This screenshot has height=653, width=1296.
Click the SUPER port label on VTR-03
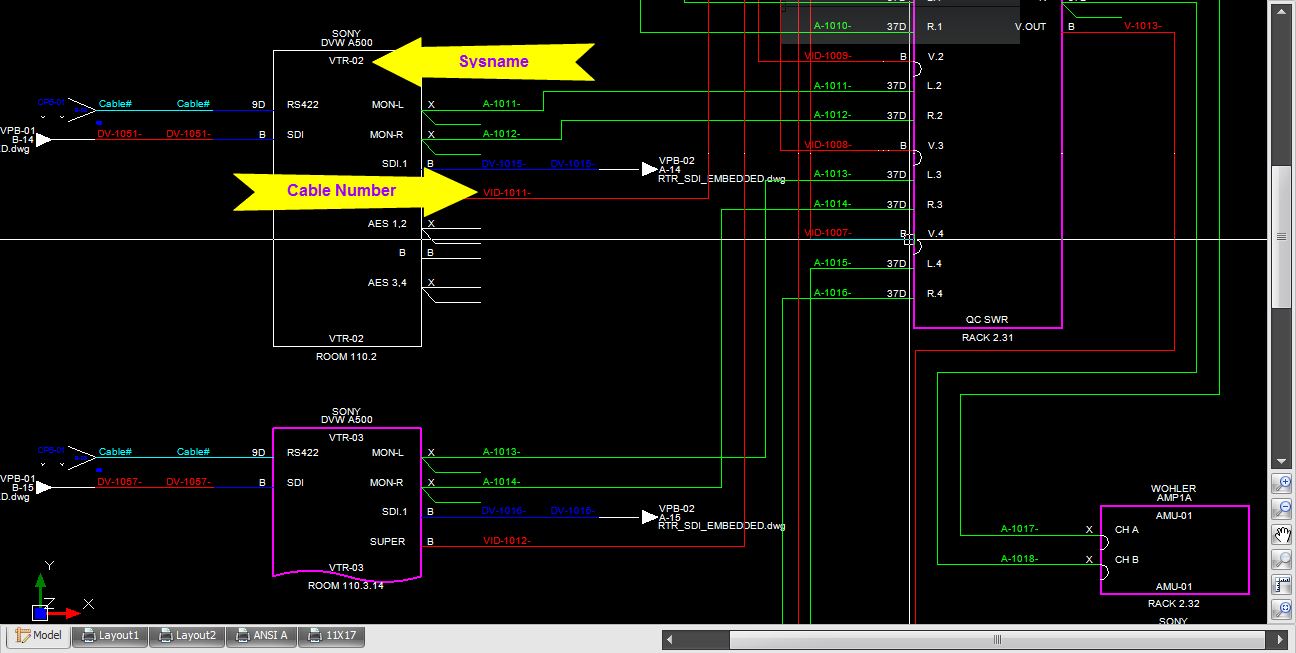[387, 542]
